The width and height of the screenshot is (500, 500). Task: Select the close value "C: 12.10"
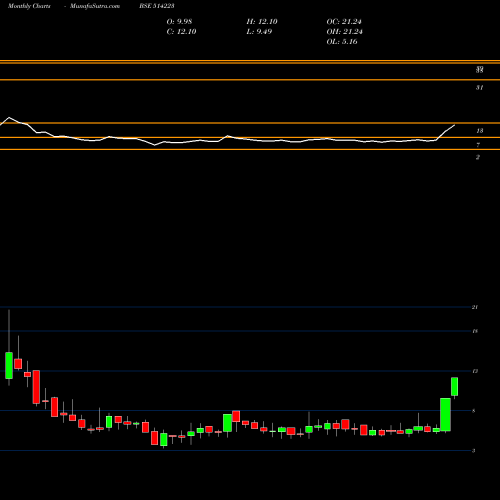(x=181, y=32)
